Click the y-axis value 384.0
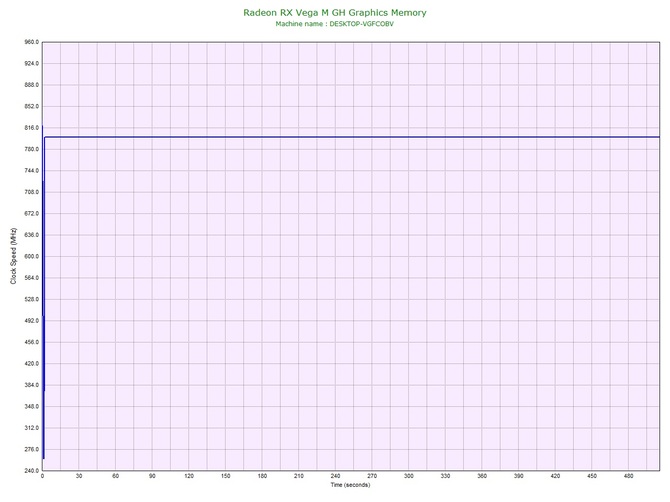This screenshot has width=670, height=502. coord(32,385)
